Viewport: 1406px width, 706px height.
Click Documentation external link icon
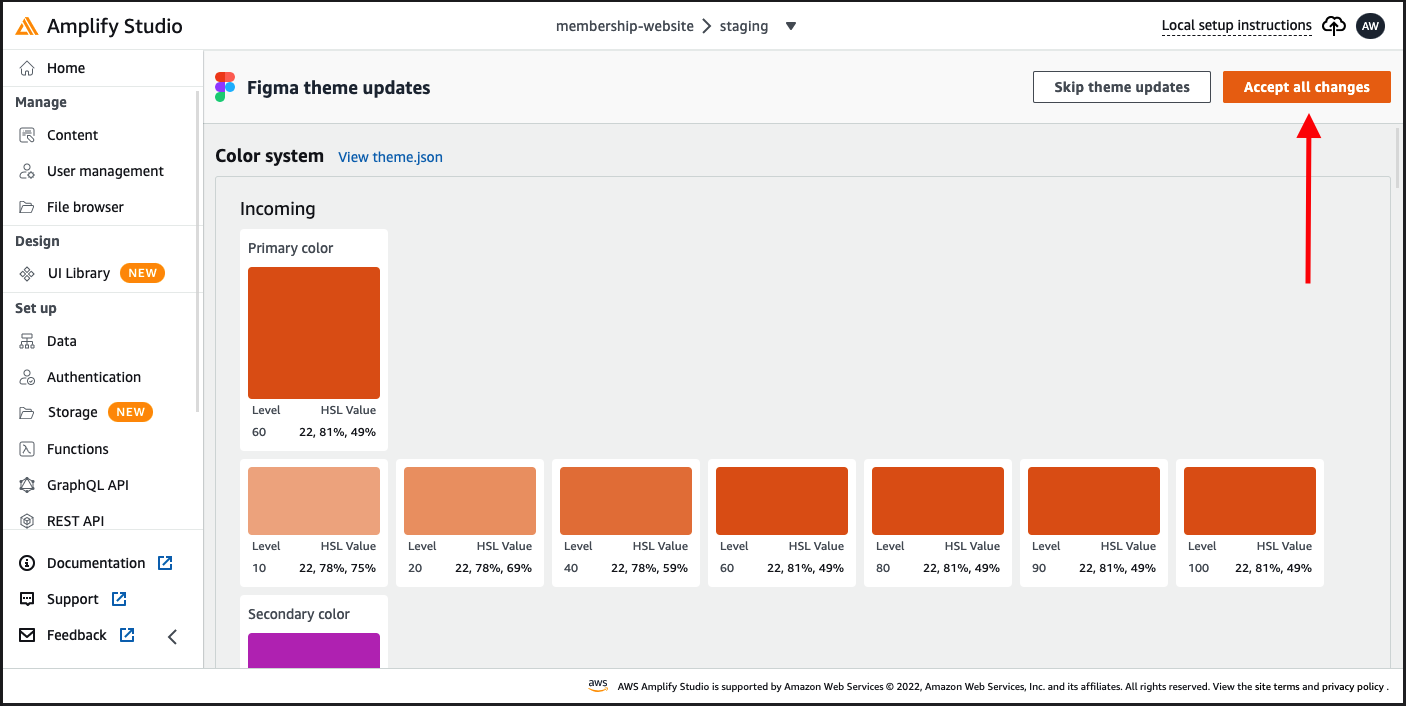click(x=165, y=563)
